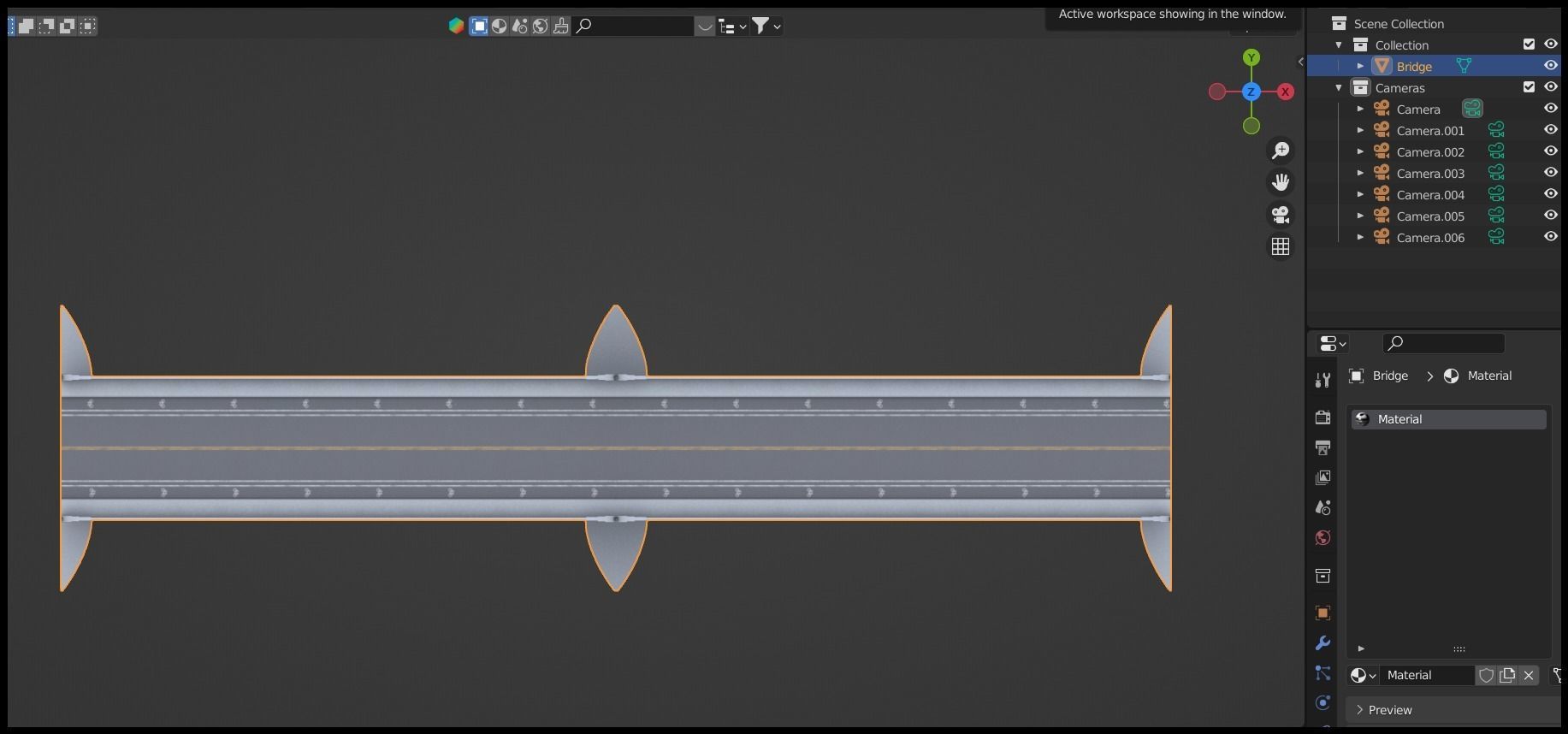Open the Particles properties tab
Viewport: 1568px width, 734px height.
tap(1322, 673)
